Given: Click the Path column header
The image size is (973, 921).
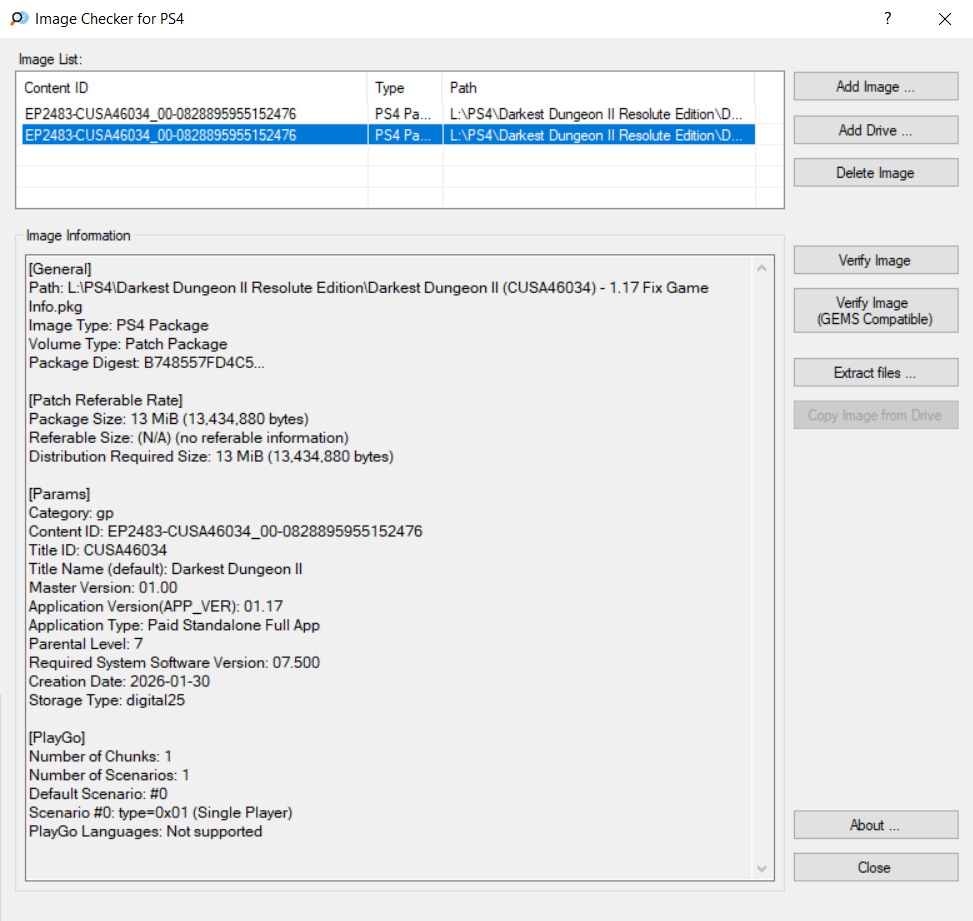Looking at the screenshot, I should click(x=597, y=88).
